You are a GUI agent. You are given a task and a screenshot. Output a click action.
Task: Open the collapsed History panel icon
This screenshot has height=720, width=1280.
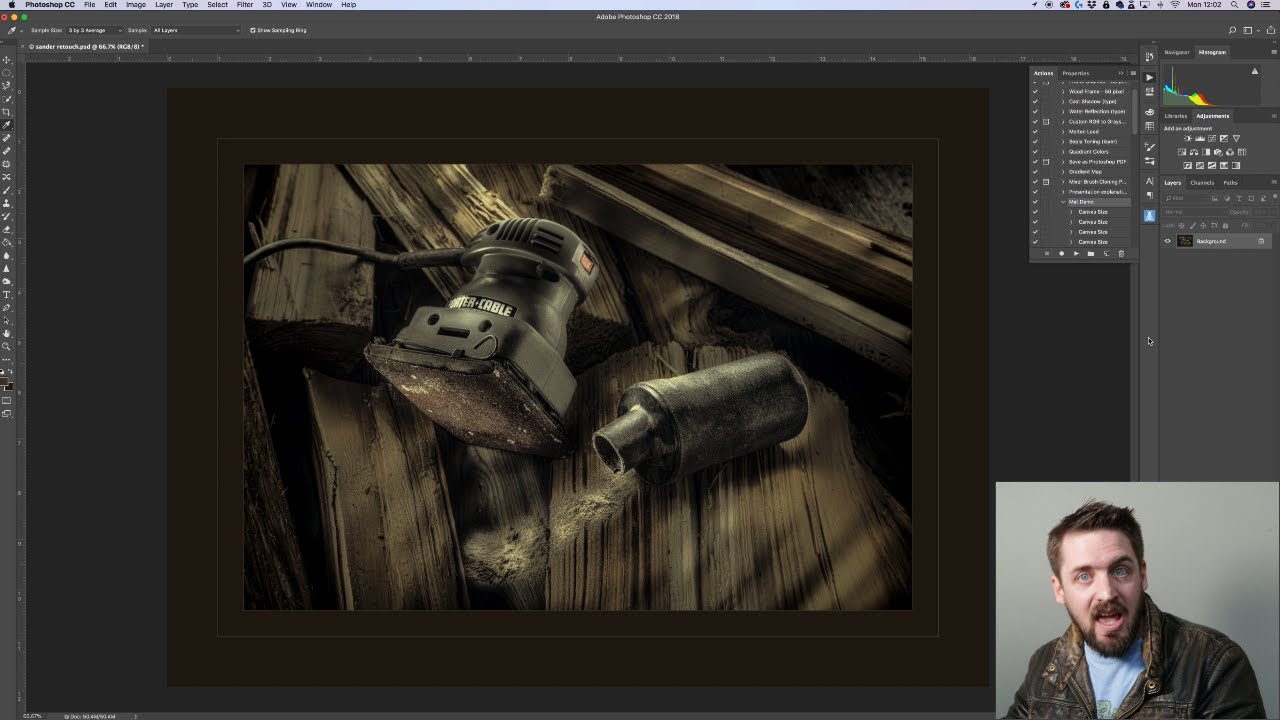pyautogui.click(x=1150, y=56)
